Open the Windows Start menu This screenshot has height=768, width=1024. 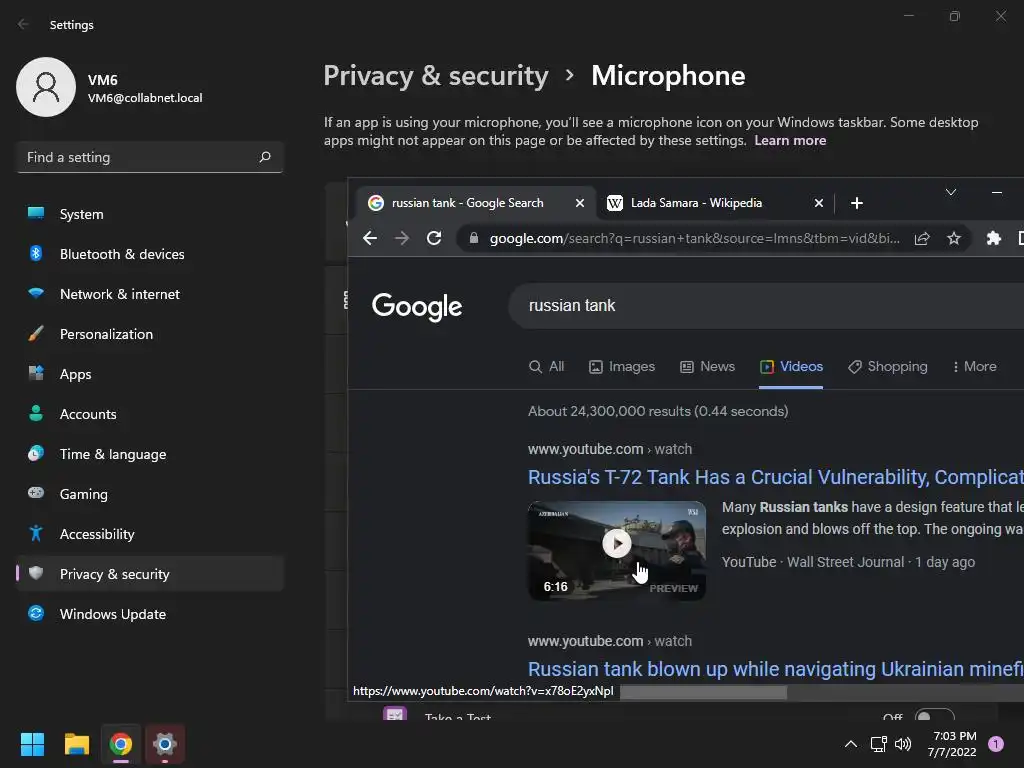pyautogui.click(x=32, y=744)
